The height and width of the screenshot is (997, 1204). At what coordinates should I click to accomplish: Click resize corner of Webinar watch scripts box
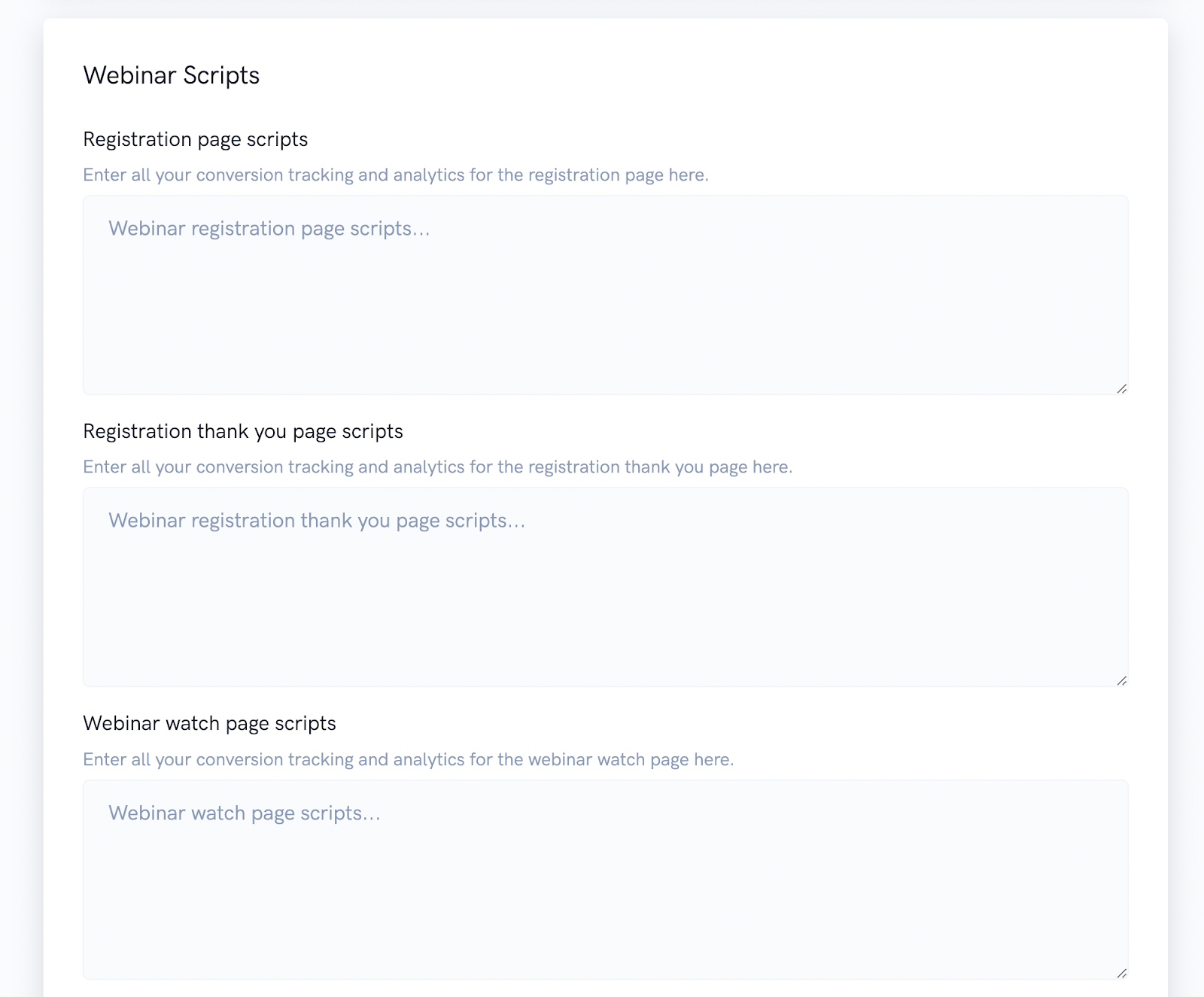[1121, 973]
